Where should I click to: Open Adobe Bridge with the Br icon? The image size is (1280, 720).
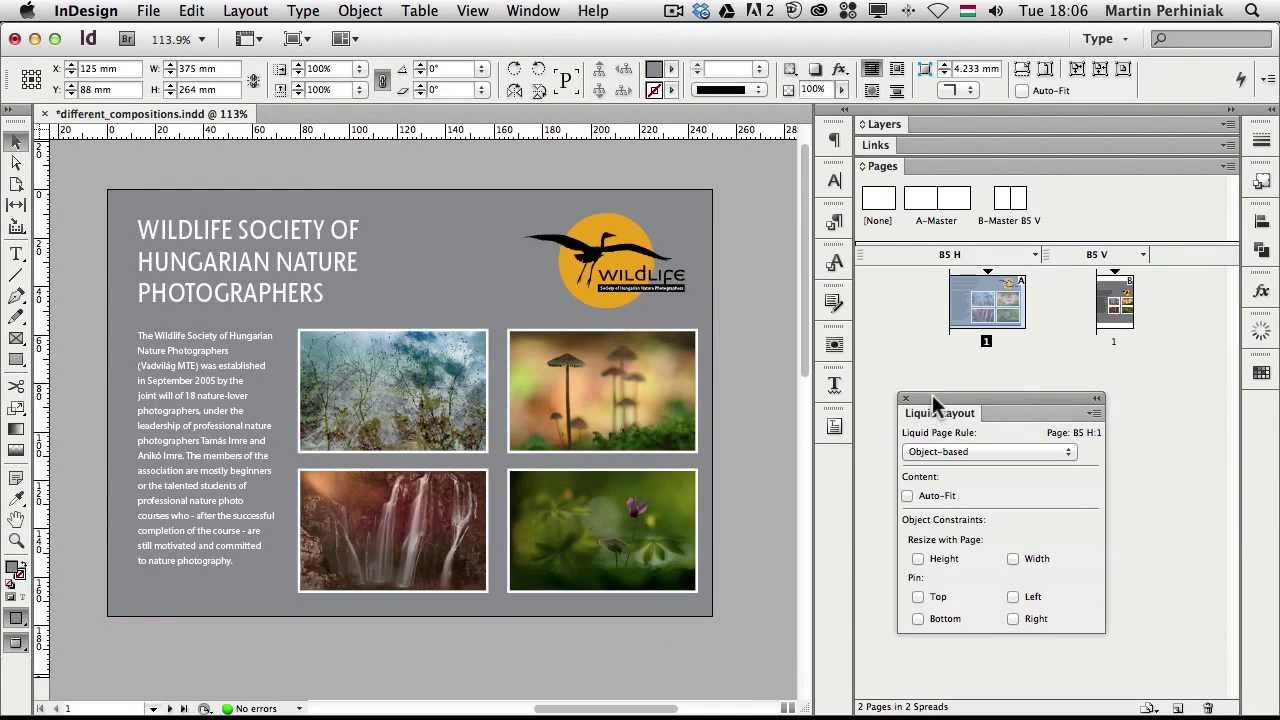pos(127,39)
